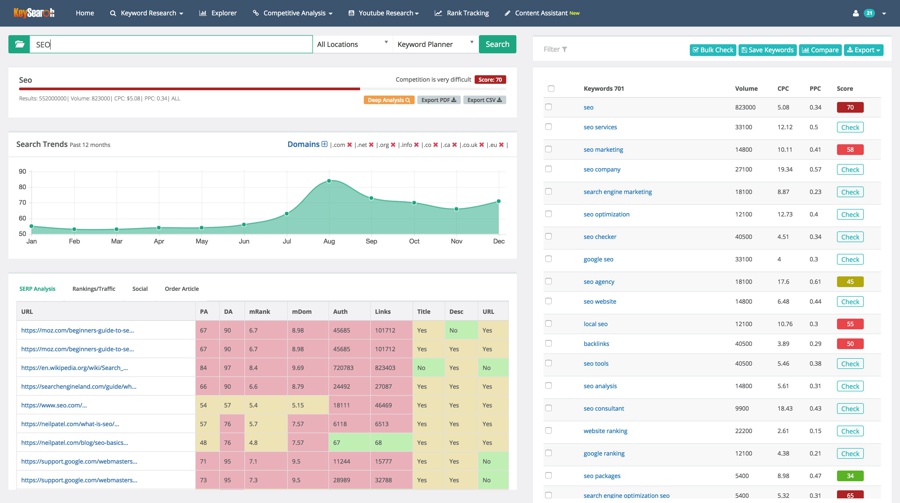Image resolution: width=900 pixels, height=503 pixels.
Task: Remove the .net domain filter
Action: tap(371, 145)
